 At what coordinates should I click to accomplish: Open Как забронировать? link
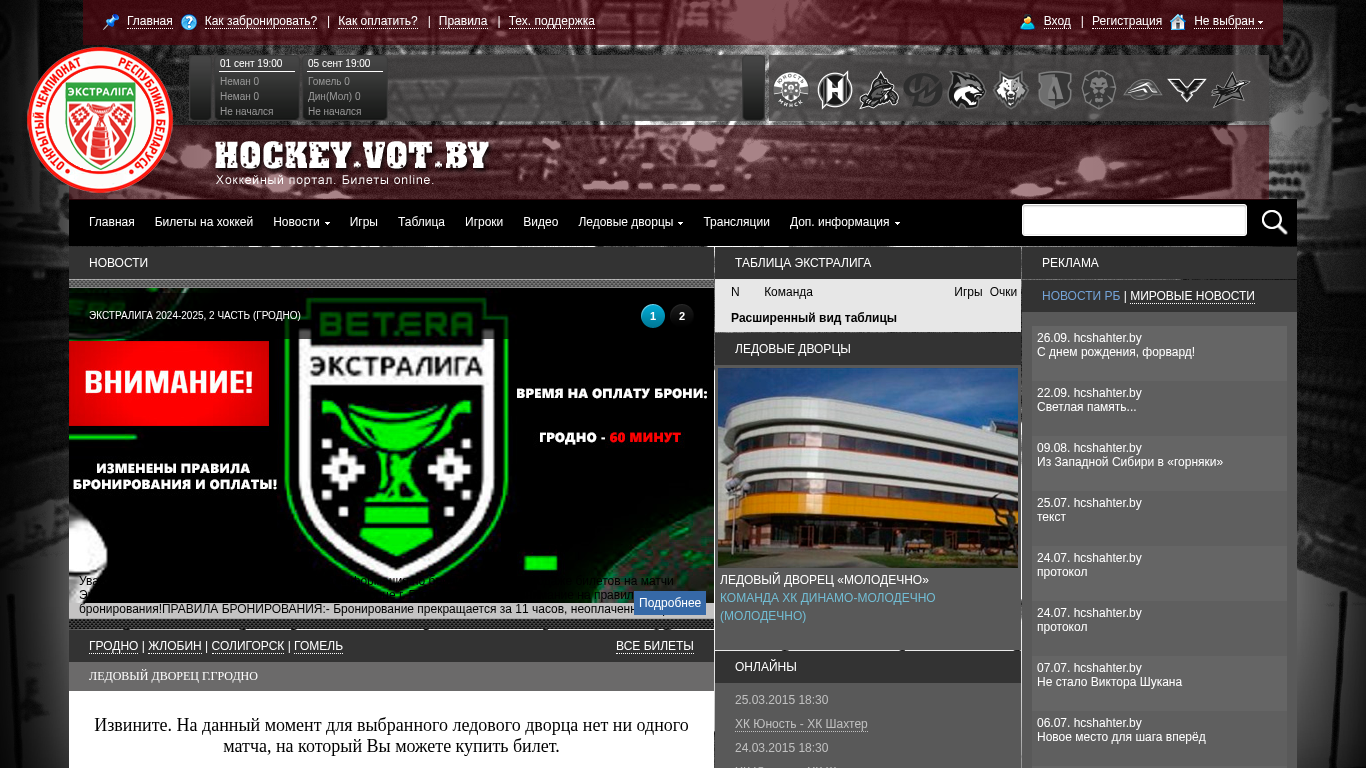[x=261, y=21]
